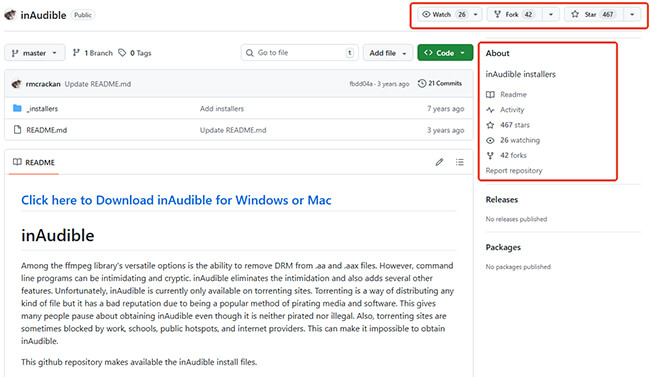
Task: View the 26 watching link
Action: [x=520, y=140]
